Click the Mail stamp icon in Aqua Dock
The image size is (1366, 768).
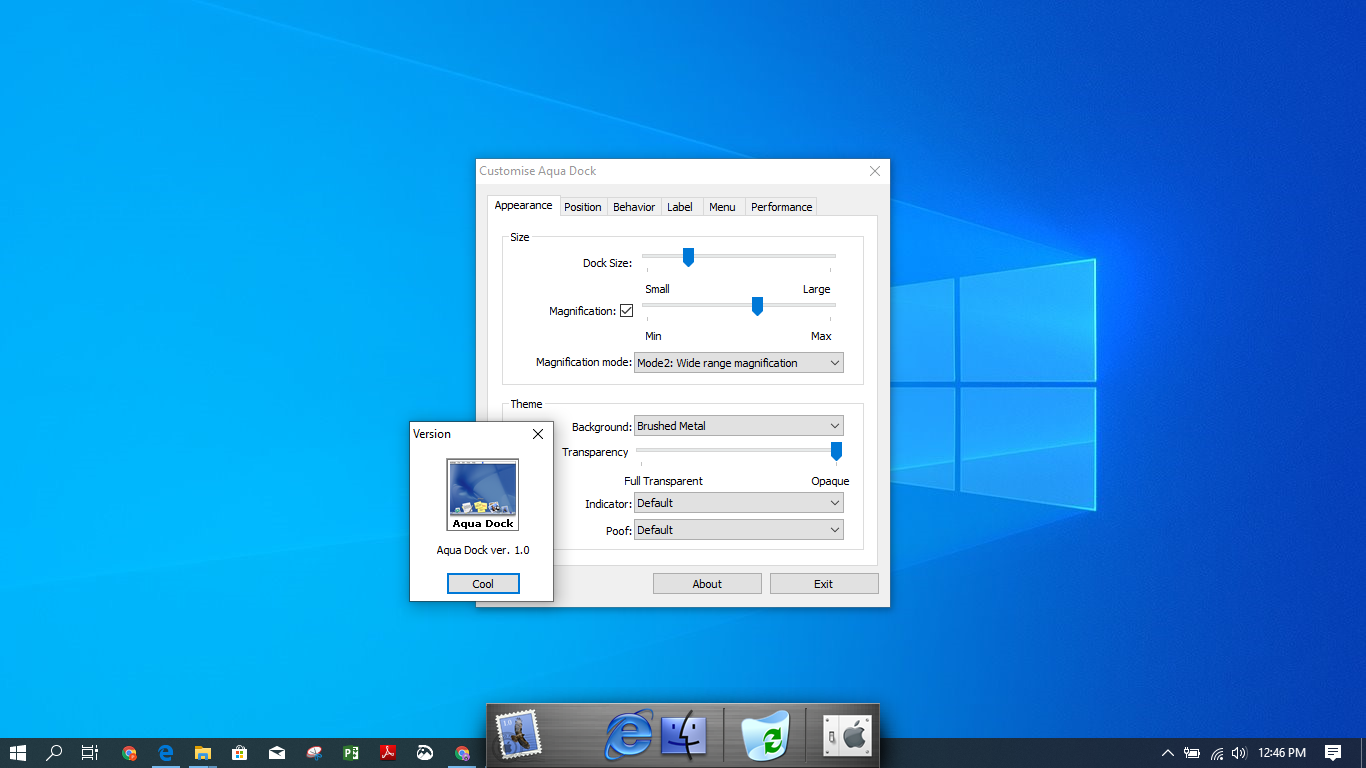click(518, 735)
